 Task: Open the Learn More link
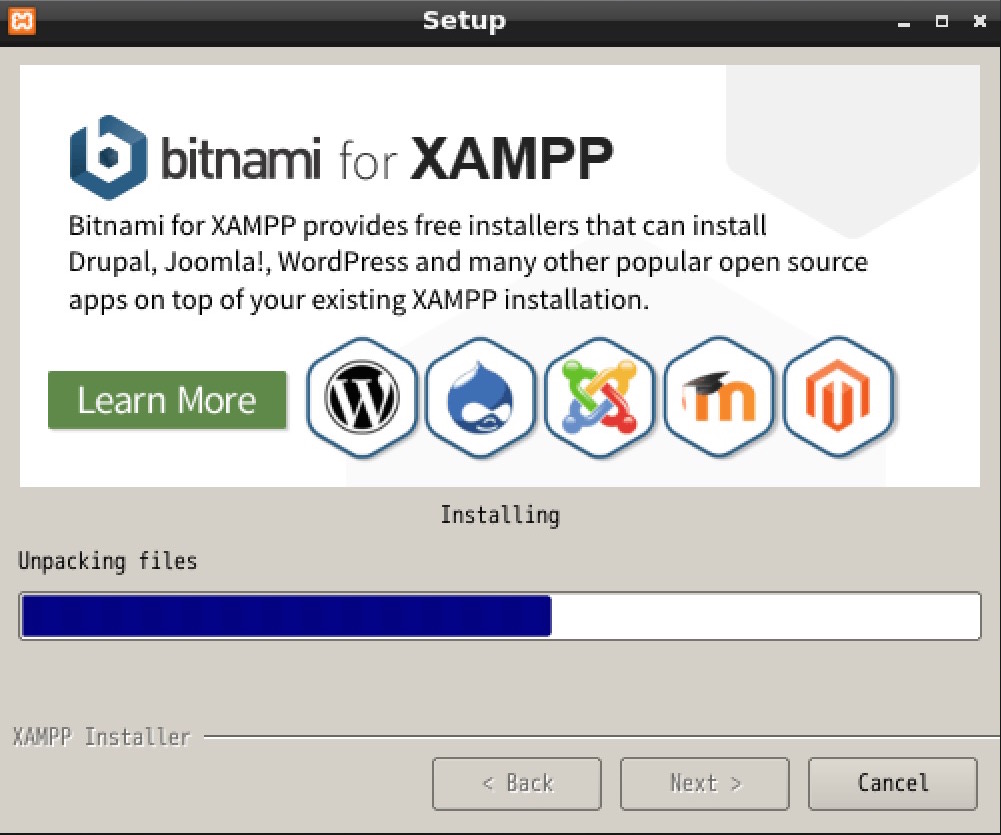pos(167,400)
